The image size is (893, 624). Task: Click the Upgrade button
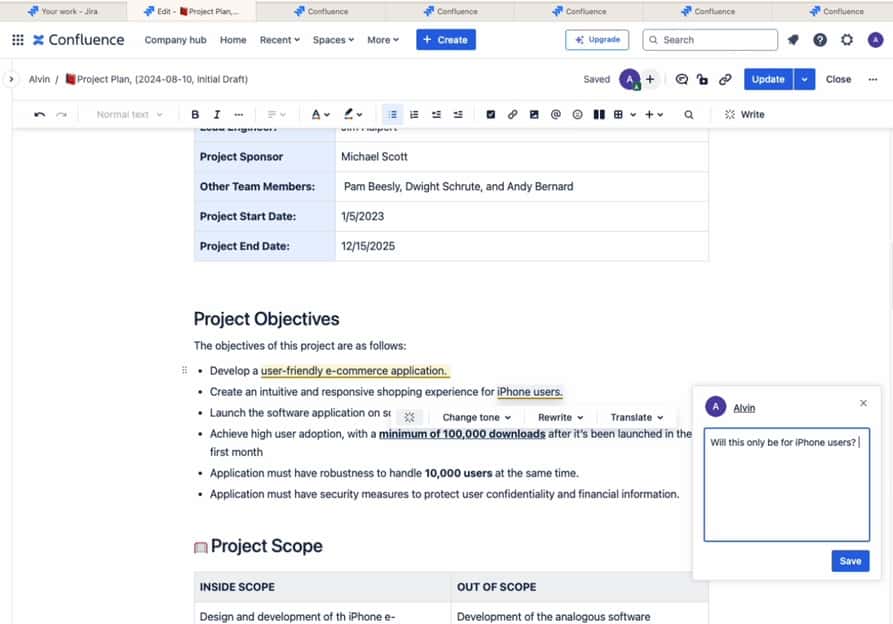[x=597, y=40]
